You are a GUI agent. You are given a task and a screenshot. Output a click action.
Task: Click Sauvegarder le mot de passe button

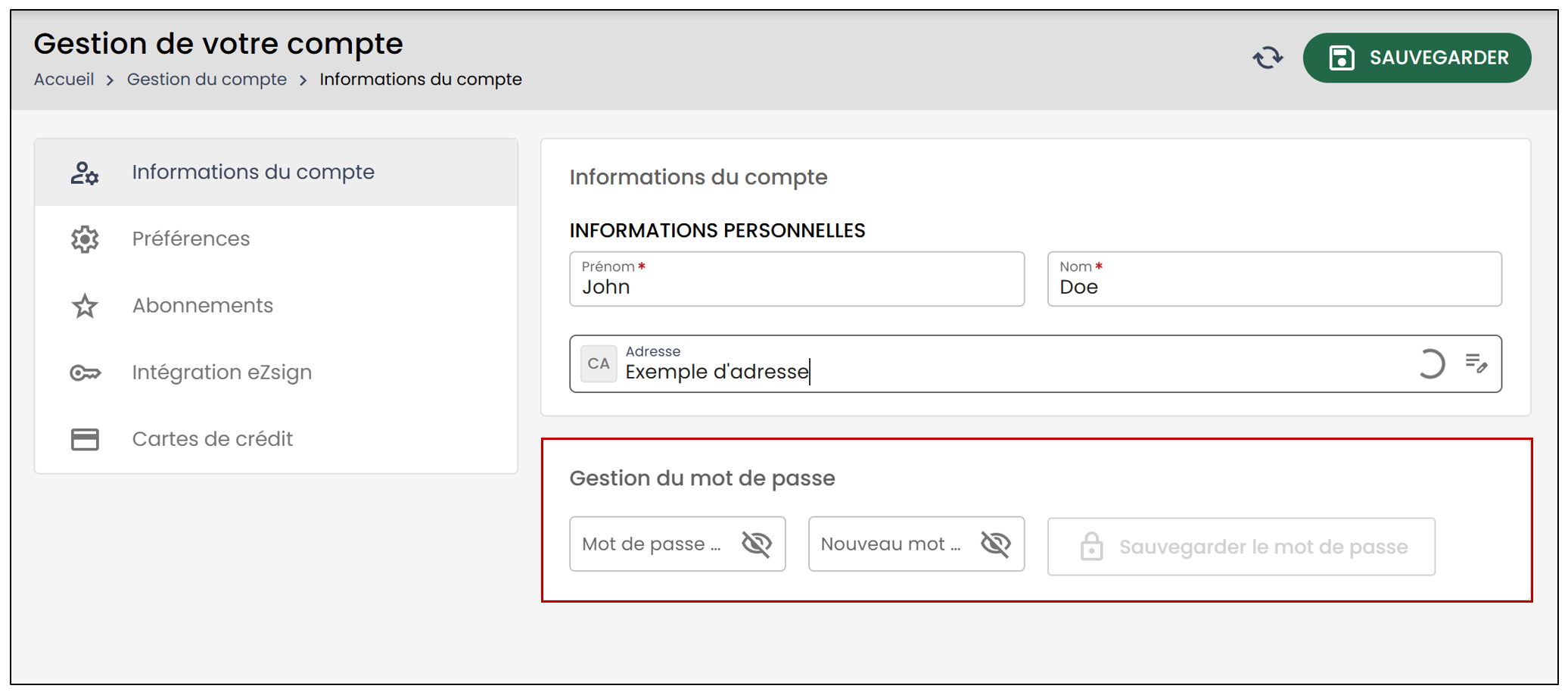[x=1241, y=547]
